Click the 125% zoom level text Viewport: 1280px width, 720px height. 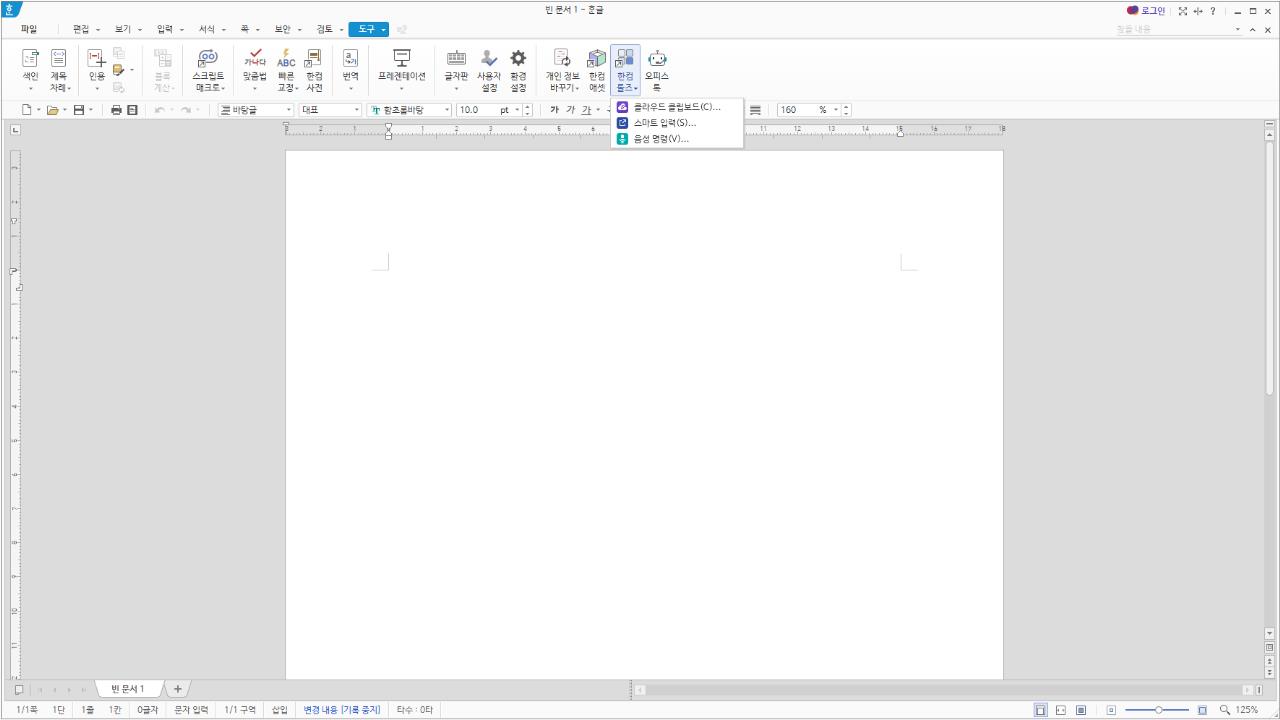1247,710
